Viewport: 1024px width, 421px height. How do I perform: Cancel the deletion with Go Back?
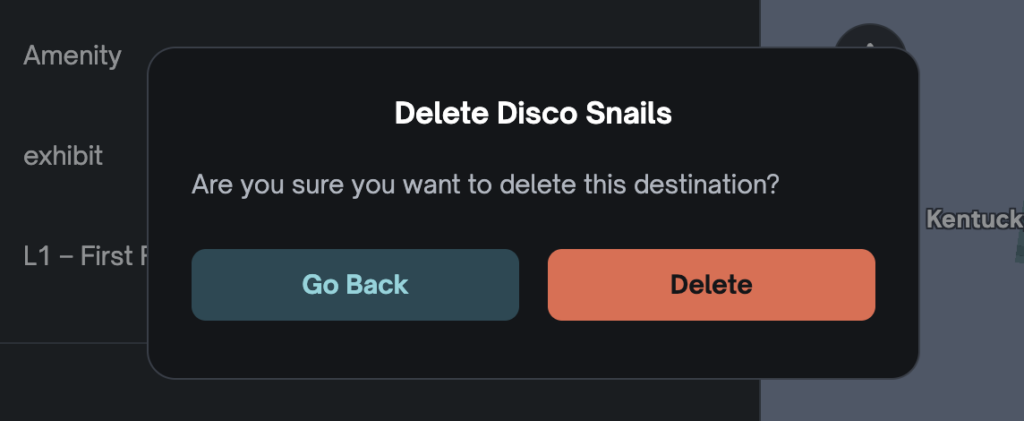355,285
